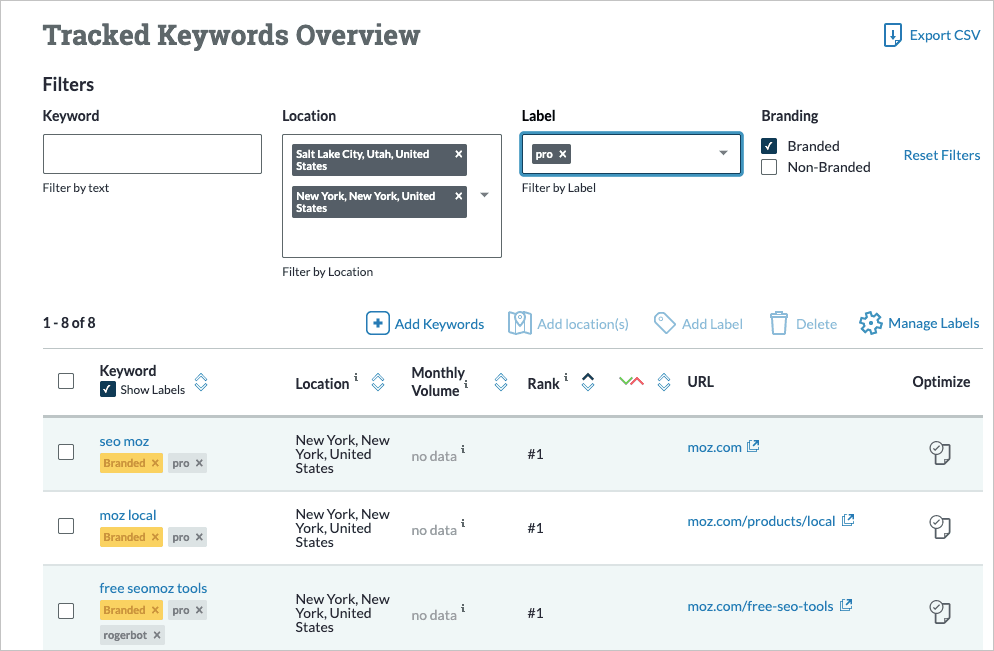The height and width of the screenshot is (651, 994).
Task: Open the Label filter dropdown
Action: point(722,154)
